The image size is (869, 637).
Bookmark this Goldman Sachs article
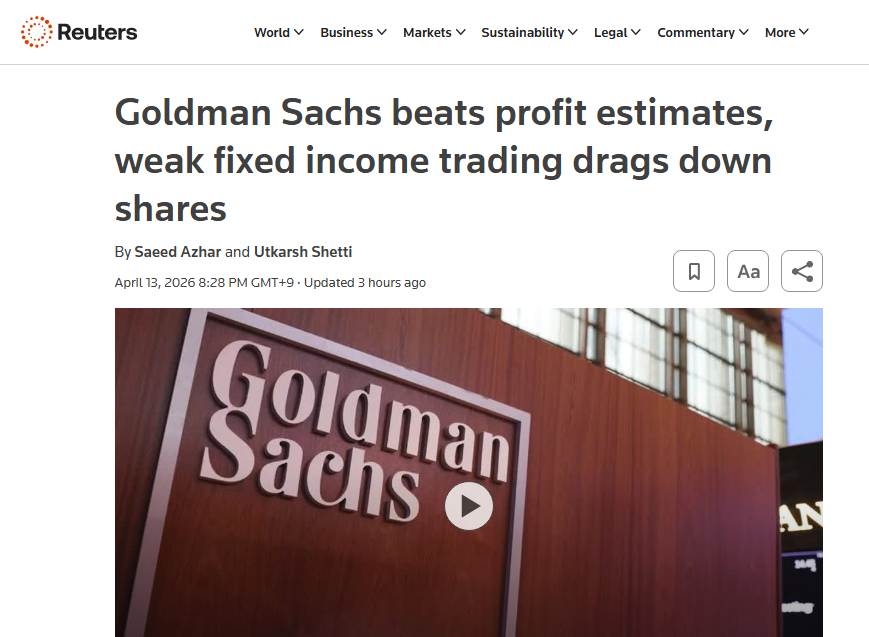694,271
